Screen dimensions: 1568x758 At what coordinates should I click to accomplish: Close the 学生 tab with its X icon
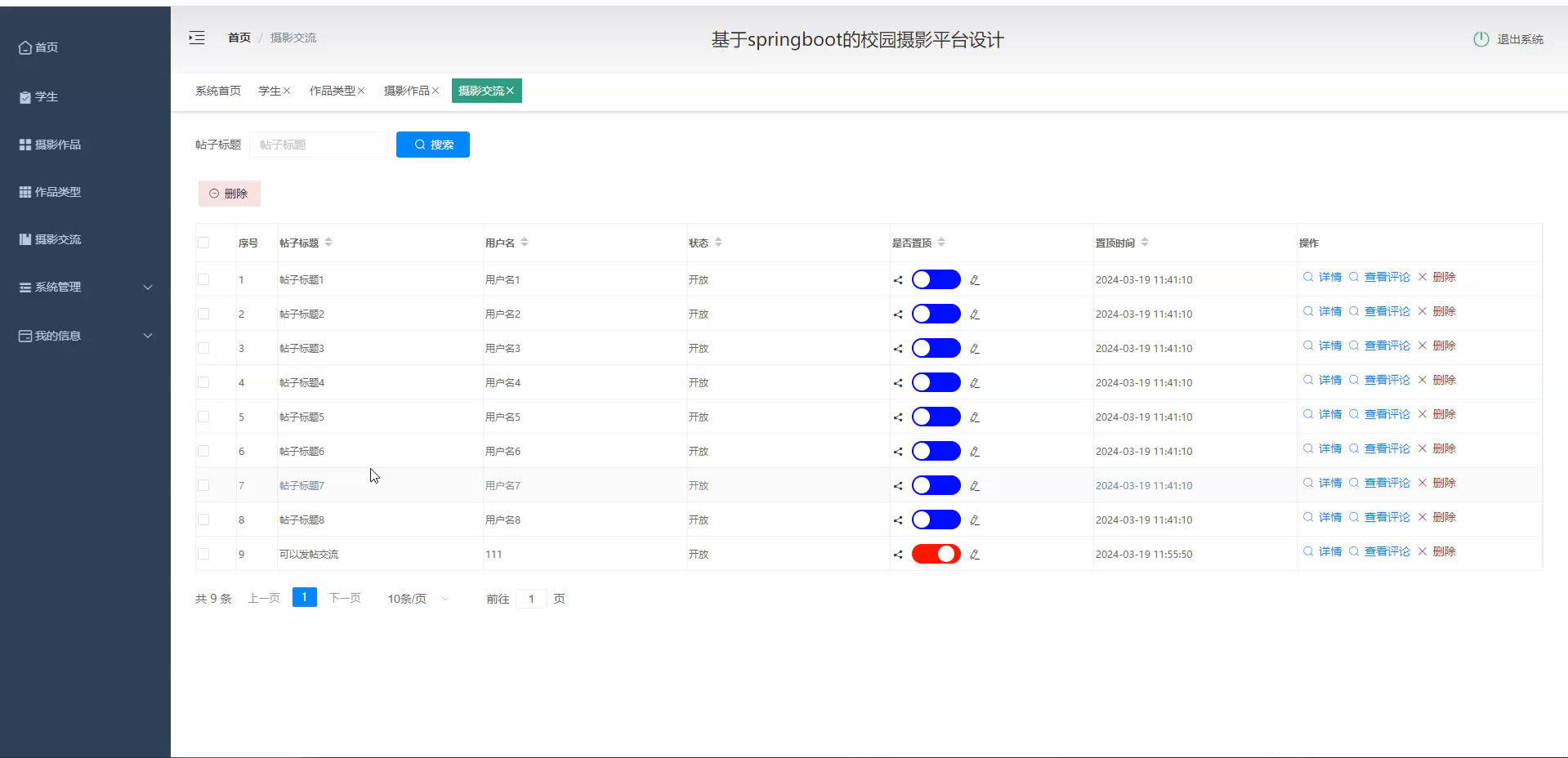click(287, 91)
